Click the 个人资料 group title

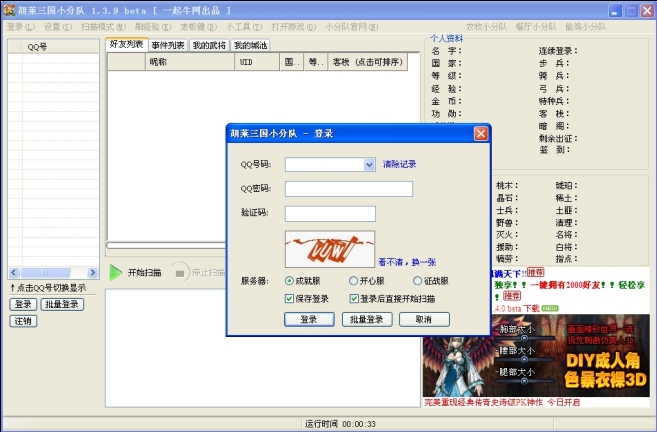click(x=447, y=39)
